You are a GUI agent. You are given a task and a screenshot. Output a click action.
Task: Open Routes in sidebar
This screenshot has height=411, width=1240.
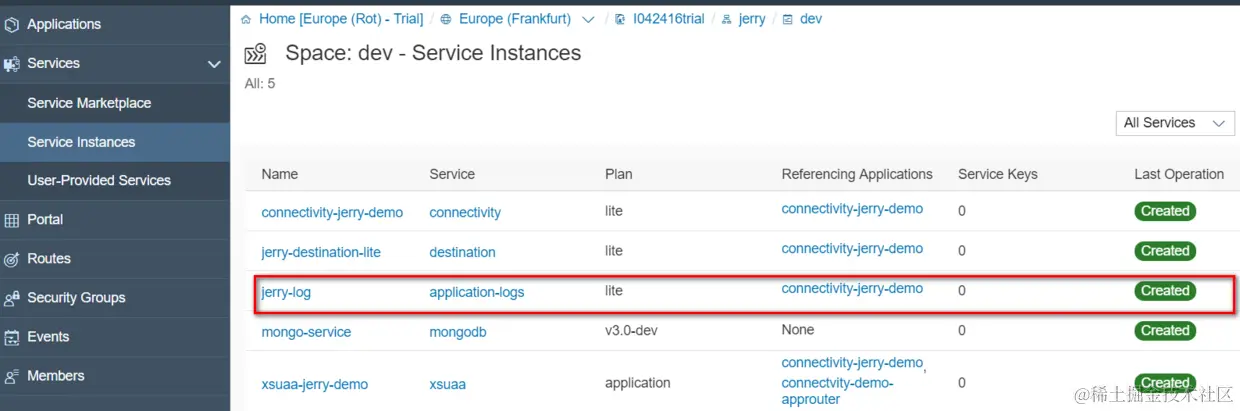click(x=49, y=258)
